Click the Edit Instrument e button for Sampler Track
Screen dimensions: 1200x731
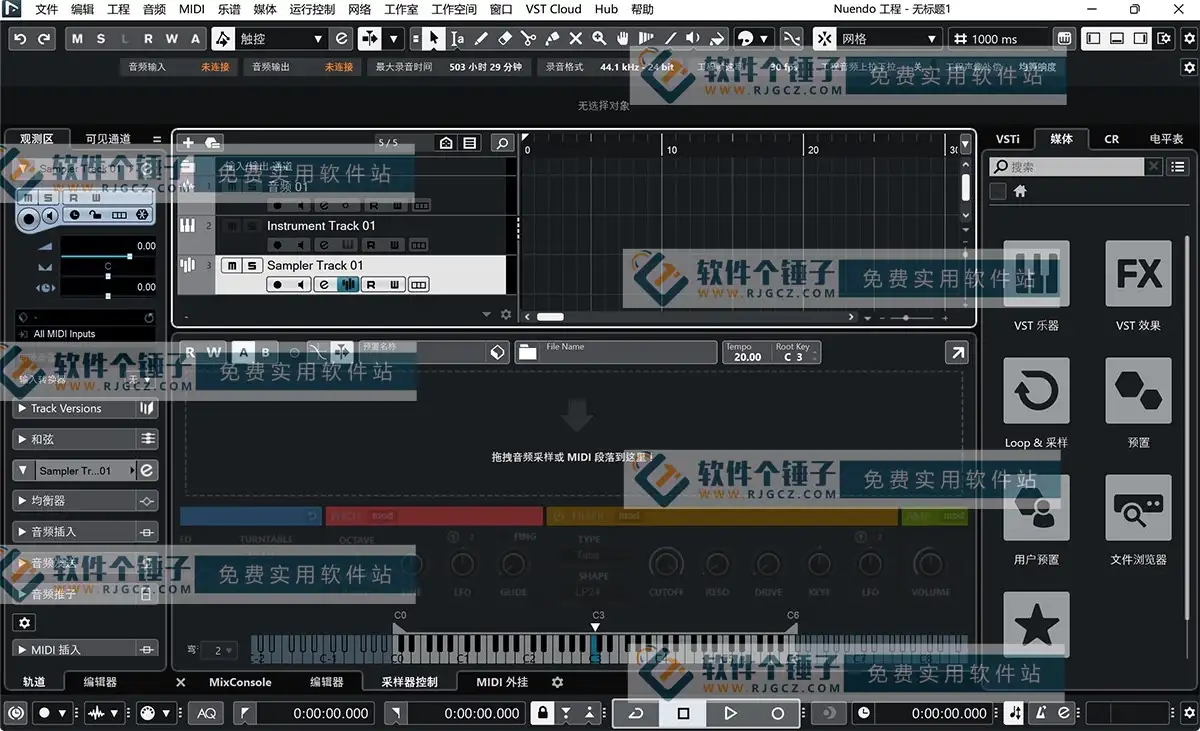[323, 285]
